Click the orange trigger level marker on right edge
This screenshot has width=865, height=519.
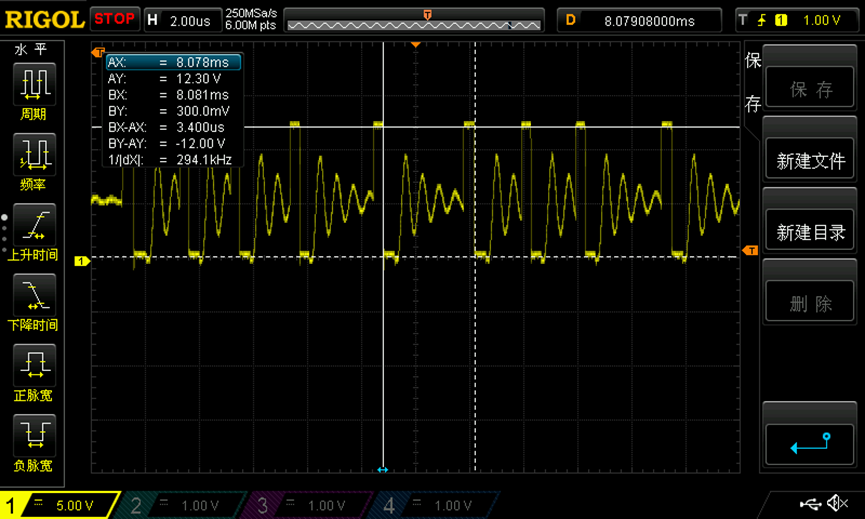click(750, 250)
